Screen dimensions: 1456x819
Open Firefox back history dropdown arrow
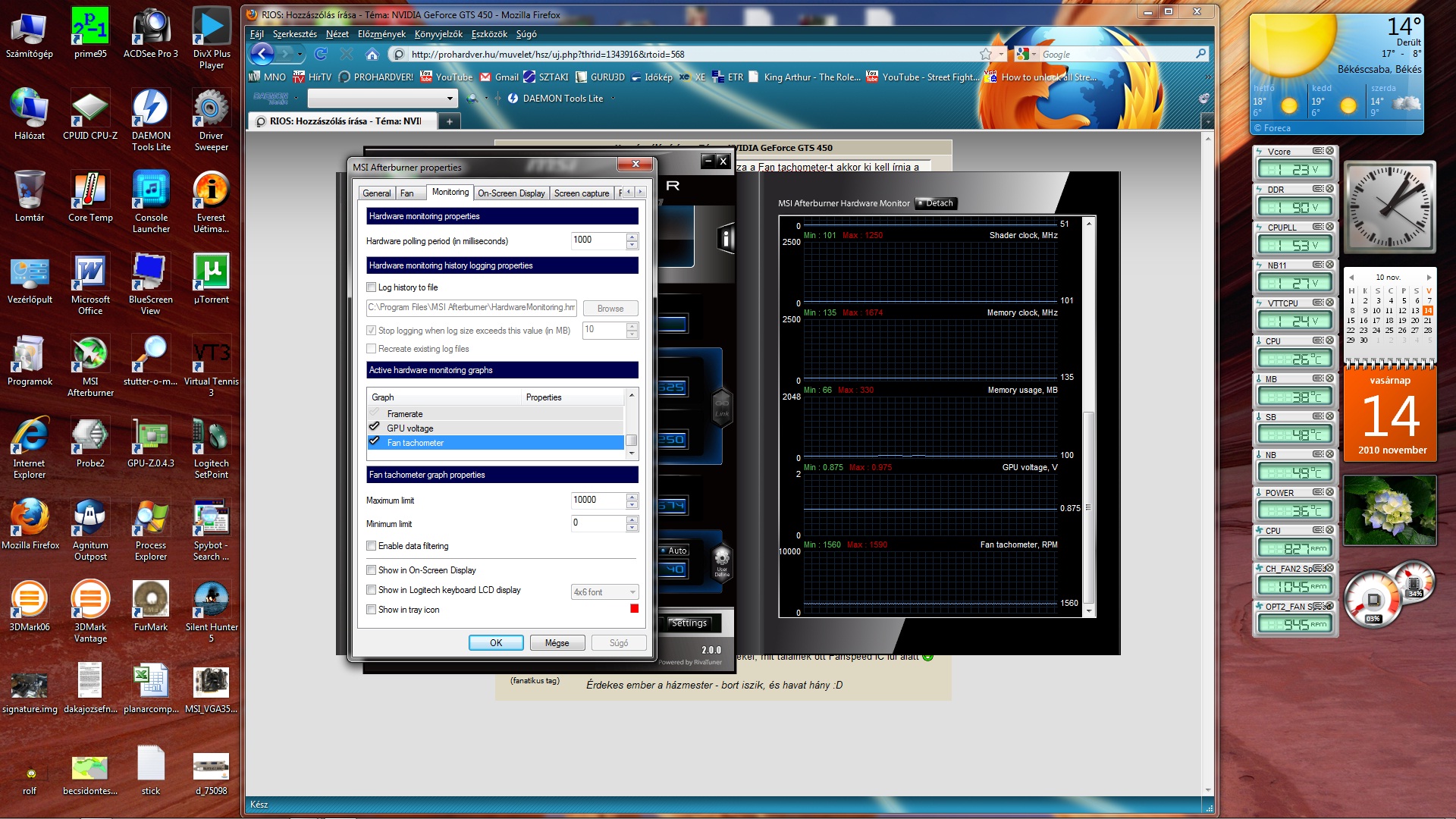pyautogui.click(x=300, y=54)
